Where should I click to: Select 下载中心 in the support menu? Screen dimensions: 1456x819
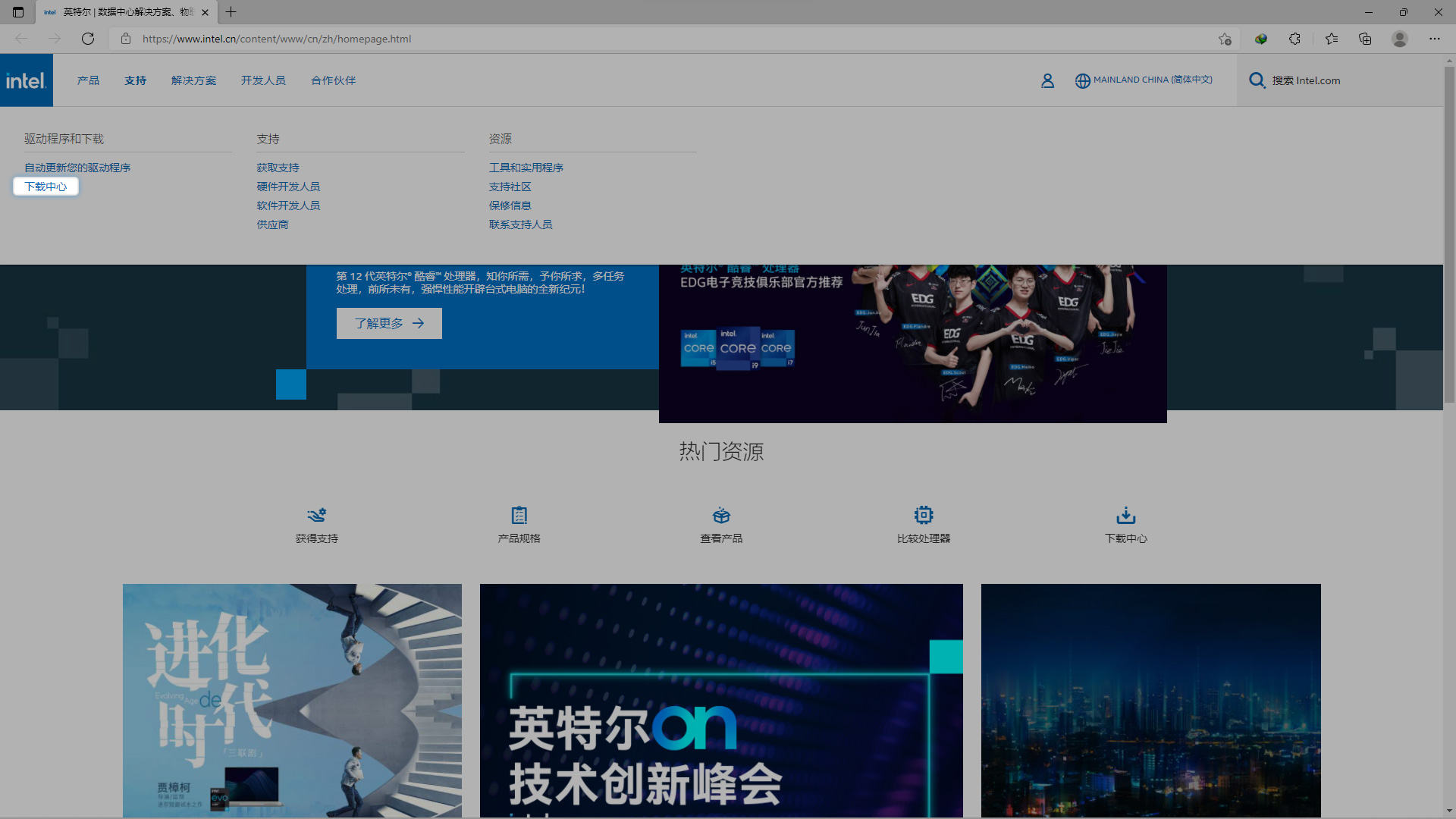click(x=45, y=187)
